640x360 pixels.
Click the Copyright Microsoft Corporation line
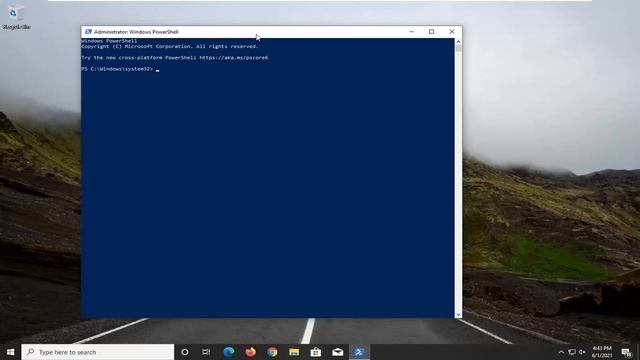coord(170,47)
